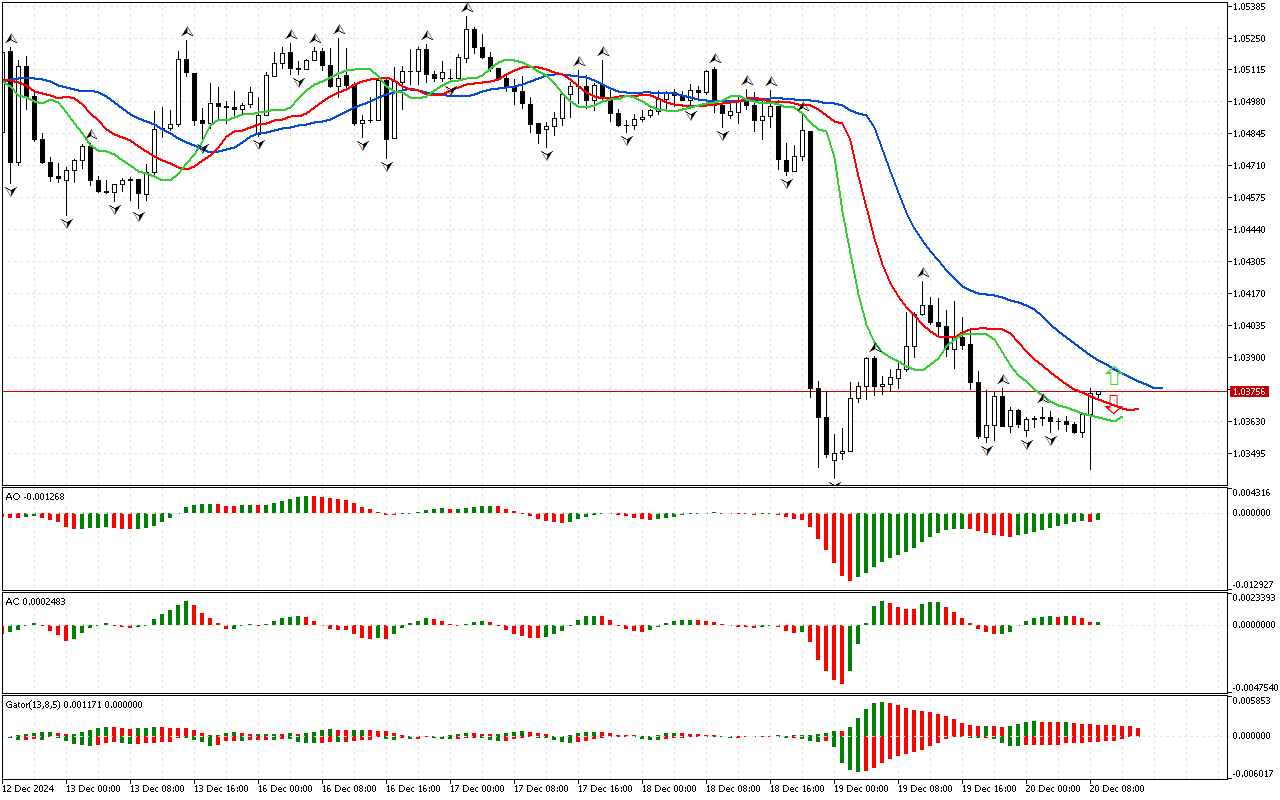Click price level 1.04845 on the axis
The width and height of the screenshot is (1280, 800).
click(1250, 134)
